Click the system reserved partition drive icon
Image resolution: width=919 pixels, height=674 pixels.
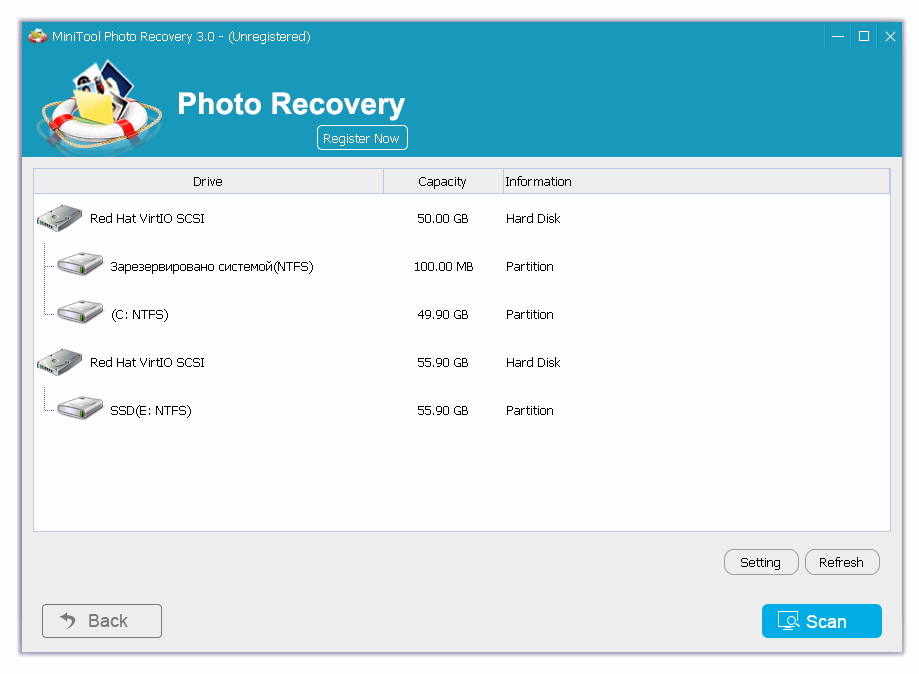click(x=80, y=265)
